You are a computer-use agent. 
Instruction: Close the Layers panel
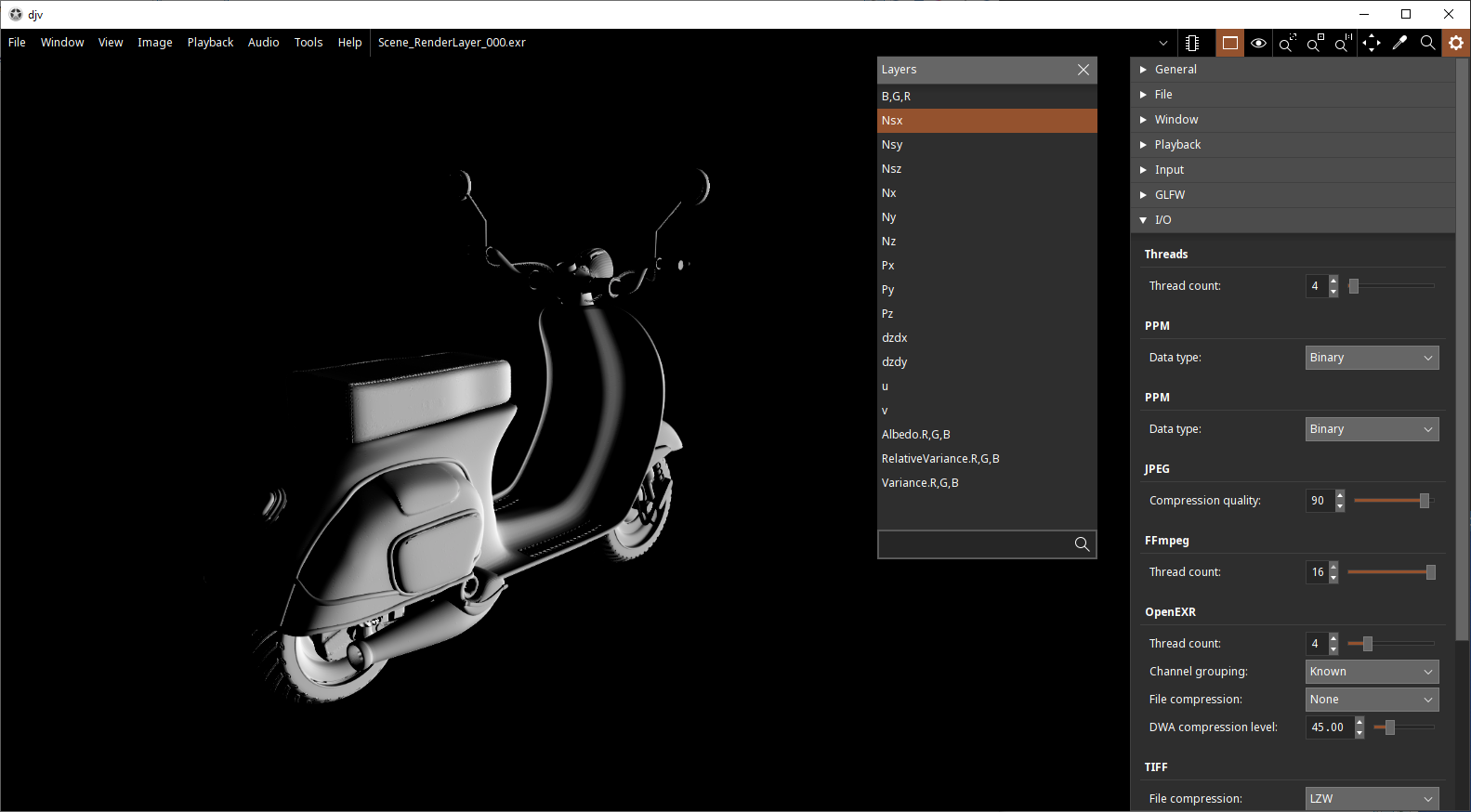coord(1084,70)
